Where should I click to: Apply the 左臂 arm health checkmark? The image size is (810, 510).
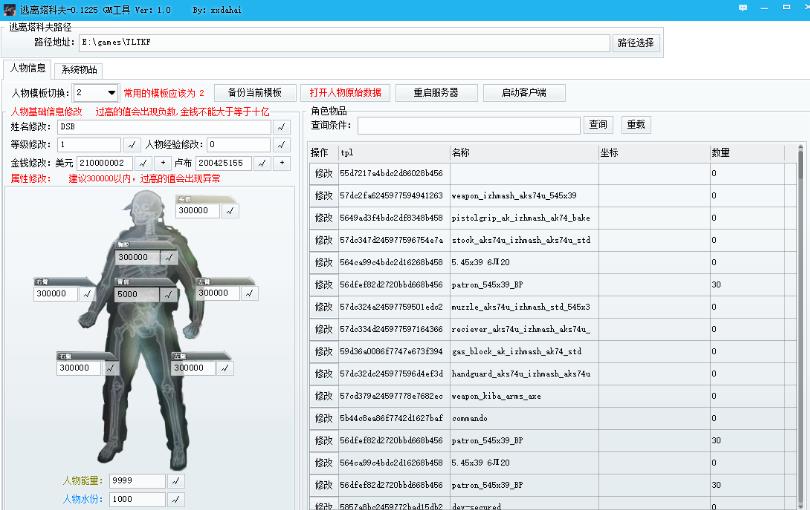click(250, 293)
